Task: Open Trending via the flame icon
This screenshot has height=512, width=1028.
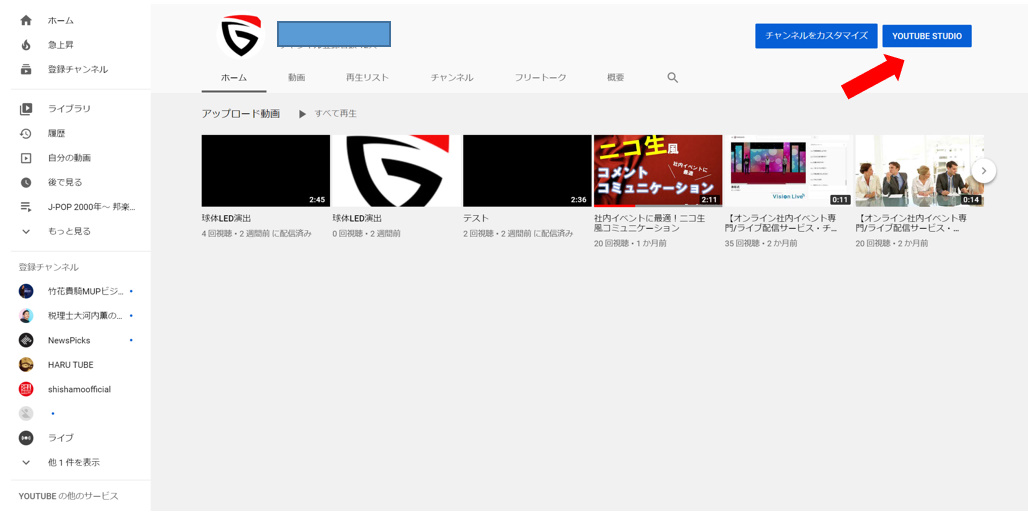Action: pyautogui.click(x=26, y=45)
